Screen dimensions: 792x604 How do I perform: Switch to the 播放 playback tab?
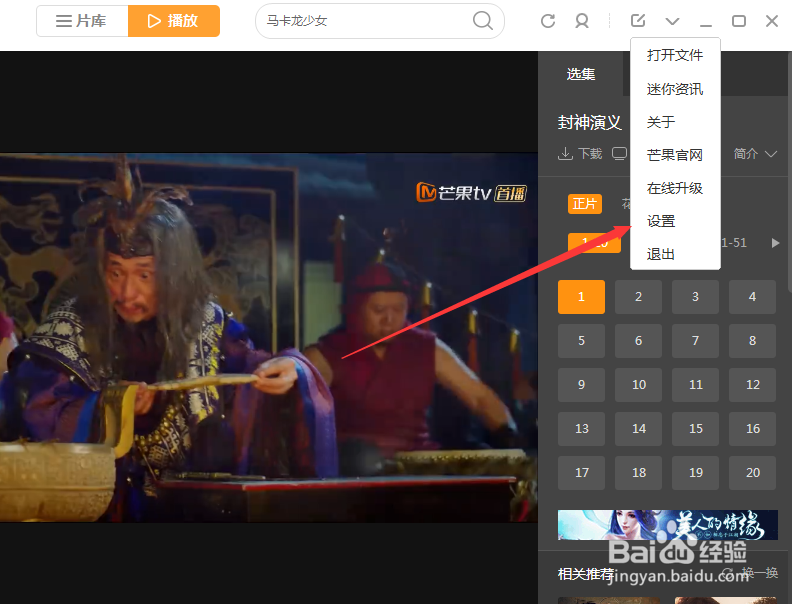coord(174,21)
